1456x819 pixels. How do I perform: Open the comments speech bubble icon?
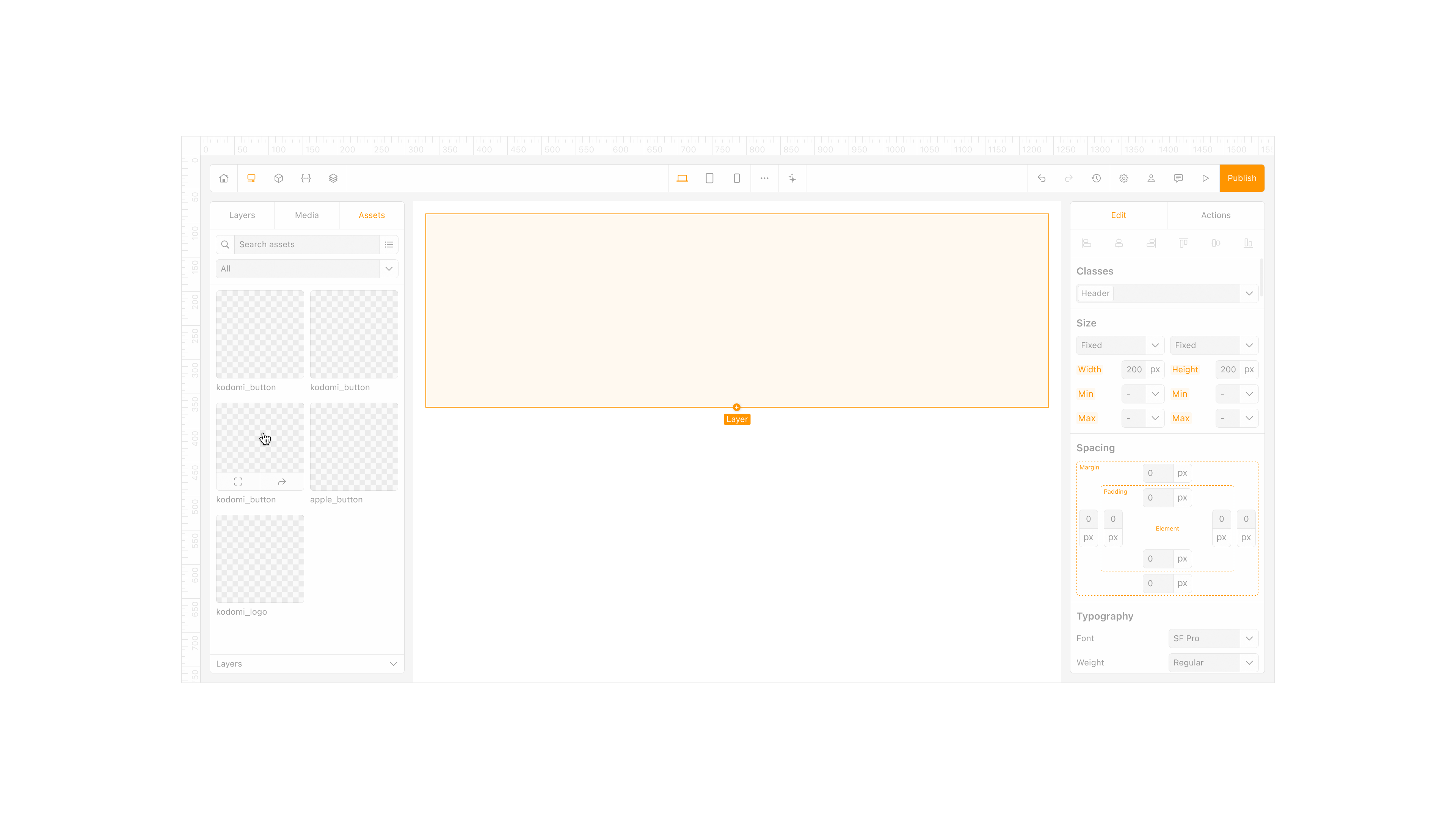(x=1178, y=178)
